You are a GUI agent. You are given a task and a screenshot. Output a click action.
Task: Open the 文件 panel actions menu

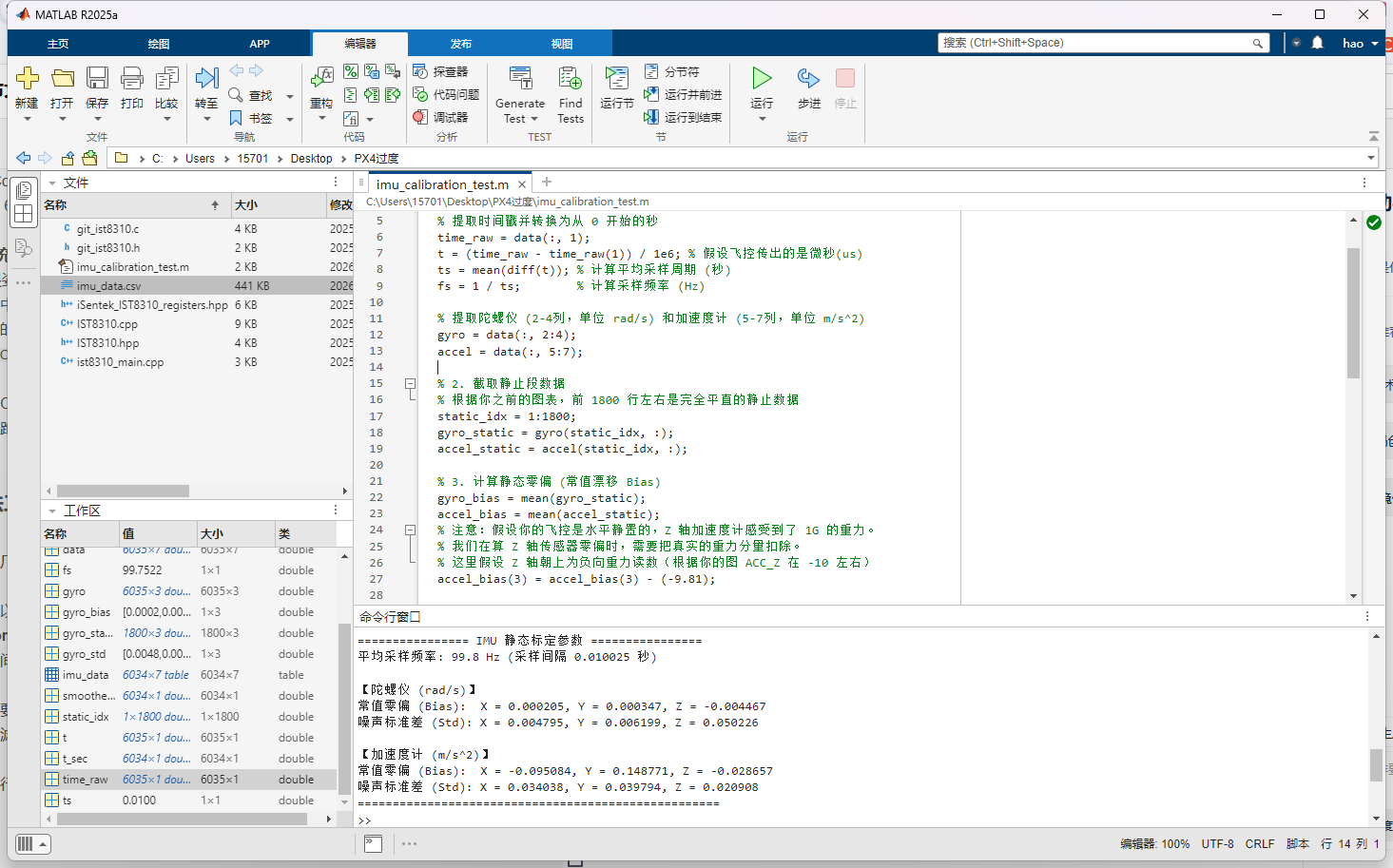point(336,182)
